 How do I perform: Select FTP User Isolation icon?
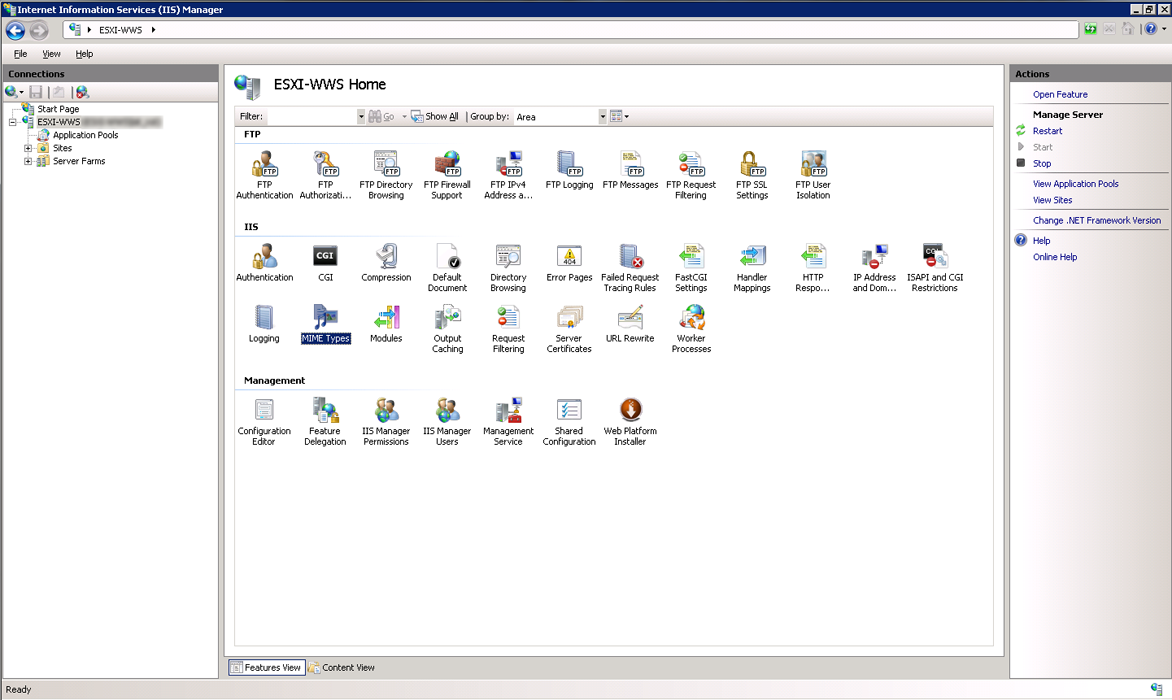812,175
